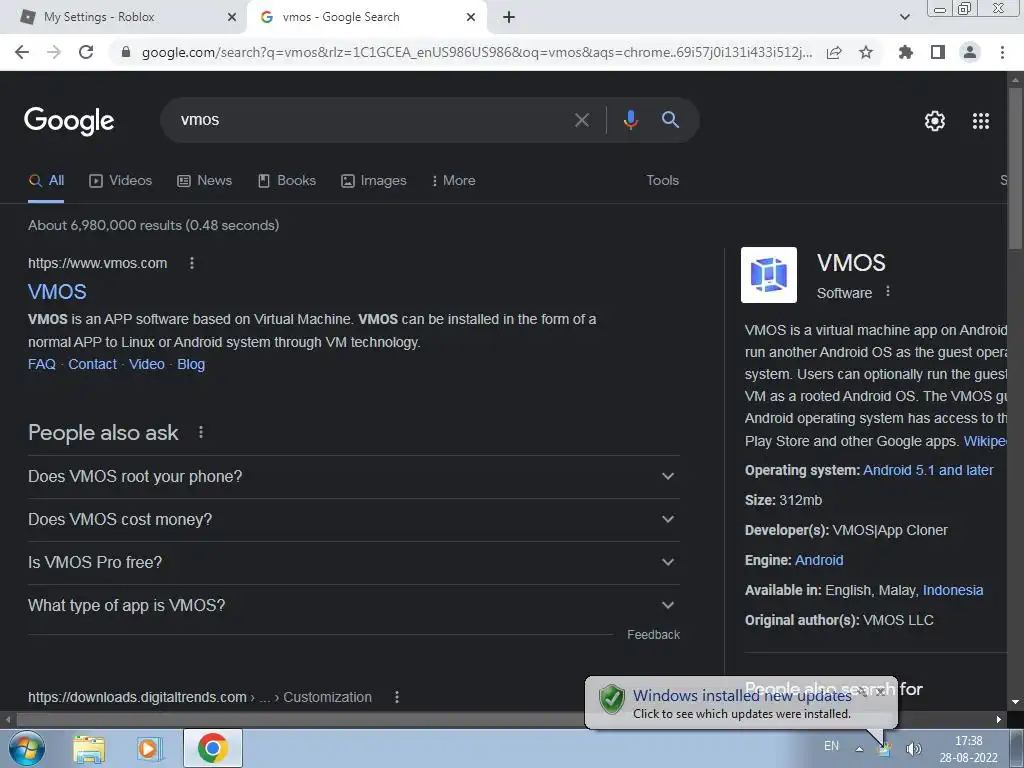
Task: Open Windows Explorer from the taskbar
Action: pyautogui.click(x=89, y=748)
